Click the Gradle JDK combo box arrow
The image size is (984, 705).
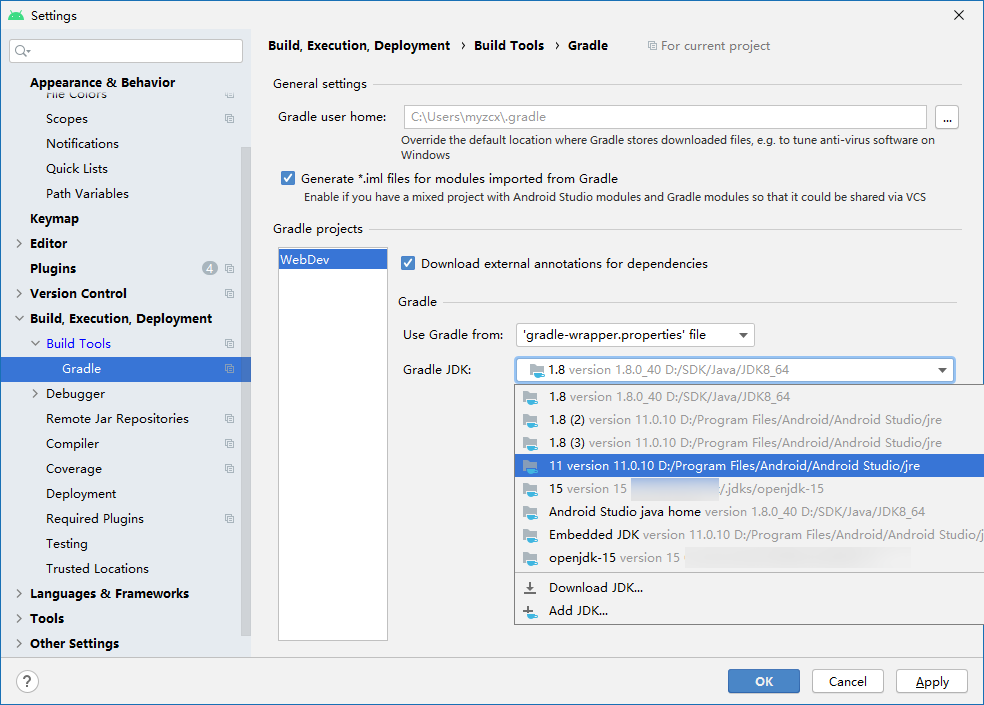[942, 370]
